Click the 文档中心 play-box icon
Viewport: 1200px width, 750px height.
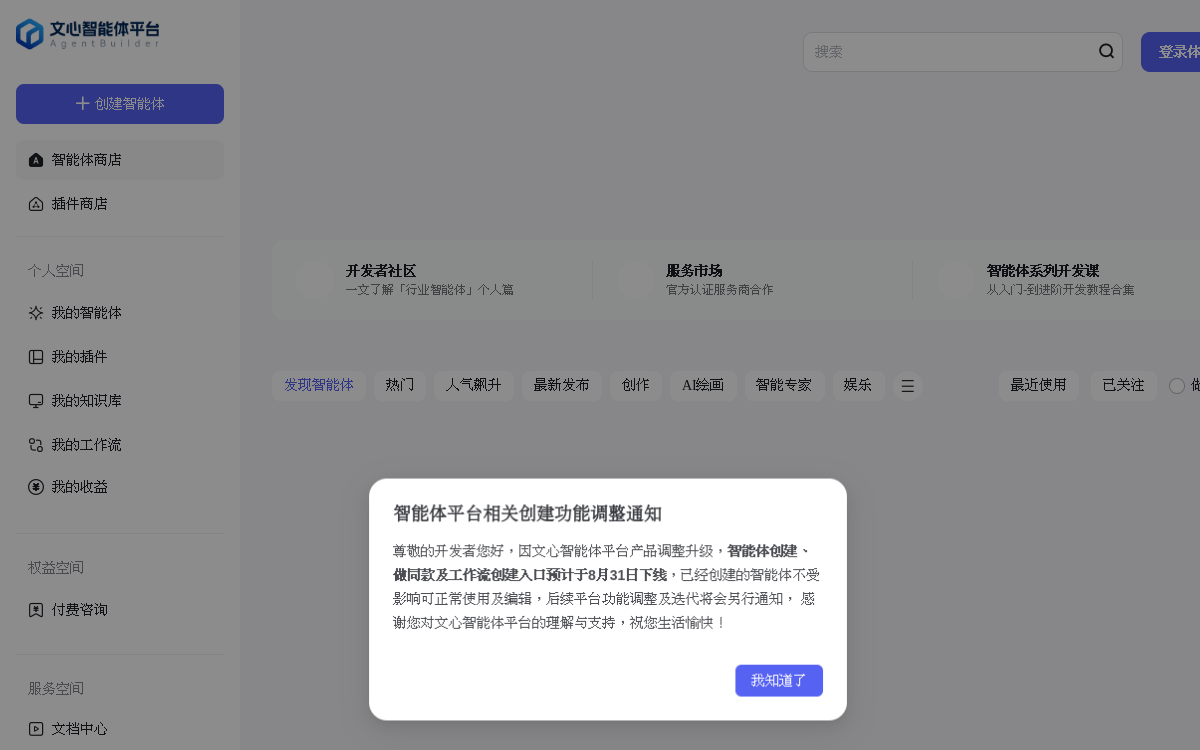pyautogui.click(x=36, y=729)
